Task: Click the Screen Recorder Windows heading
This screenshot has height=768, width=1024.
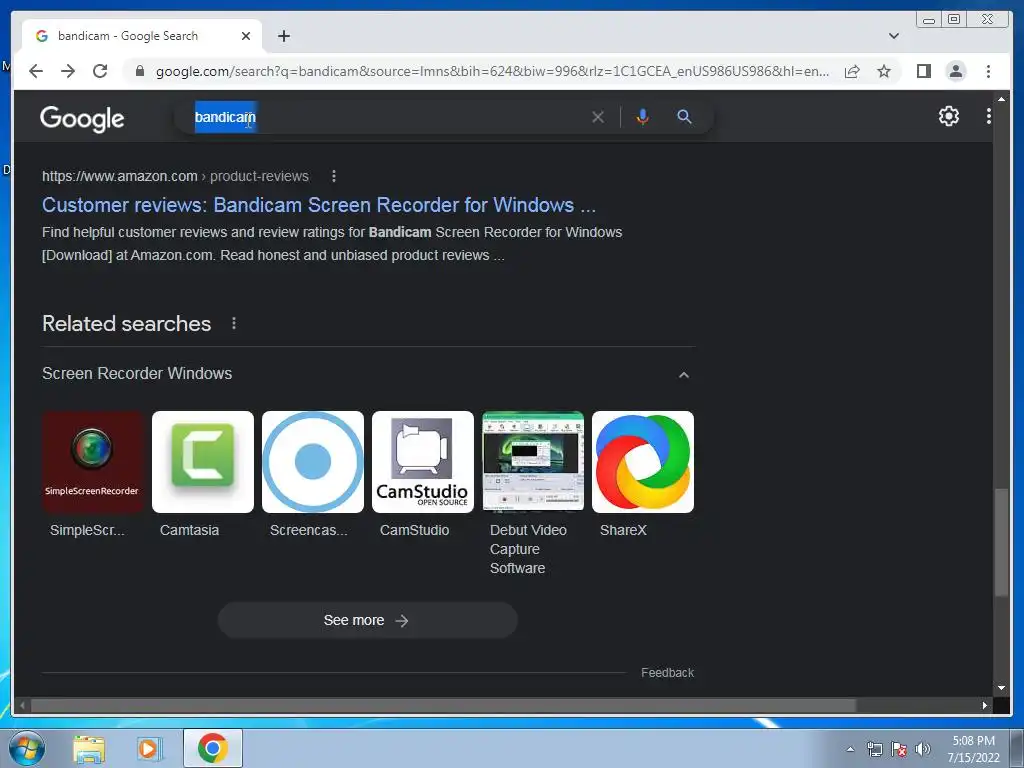Action: pos(137,374)
